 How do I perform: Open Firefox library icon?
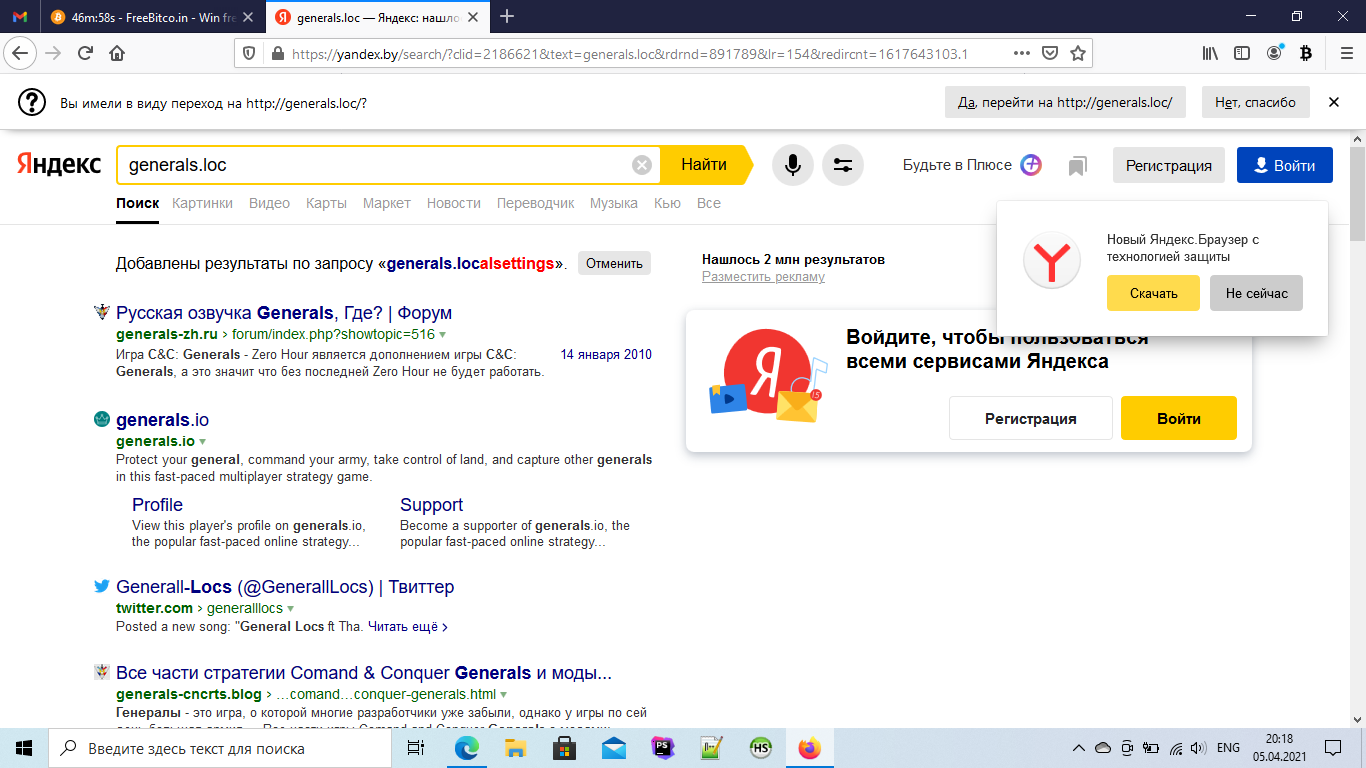pyautogui.click(x=1210, y=54)
